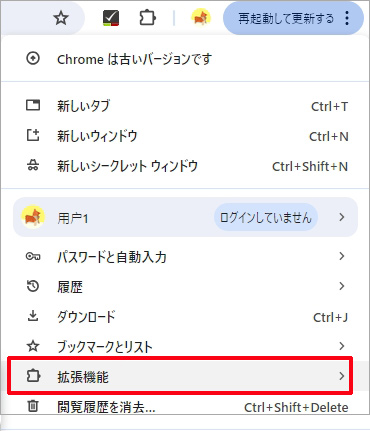Click the incognito spy icon
Viewport: 370px width, 431px height.
(33, 165)
